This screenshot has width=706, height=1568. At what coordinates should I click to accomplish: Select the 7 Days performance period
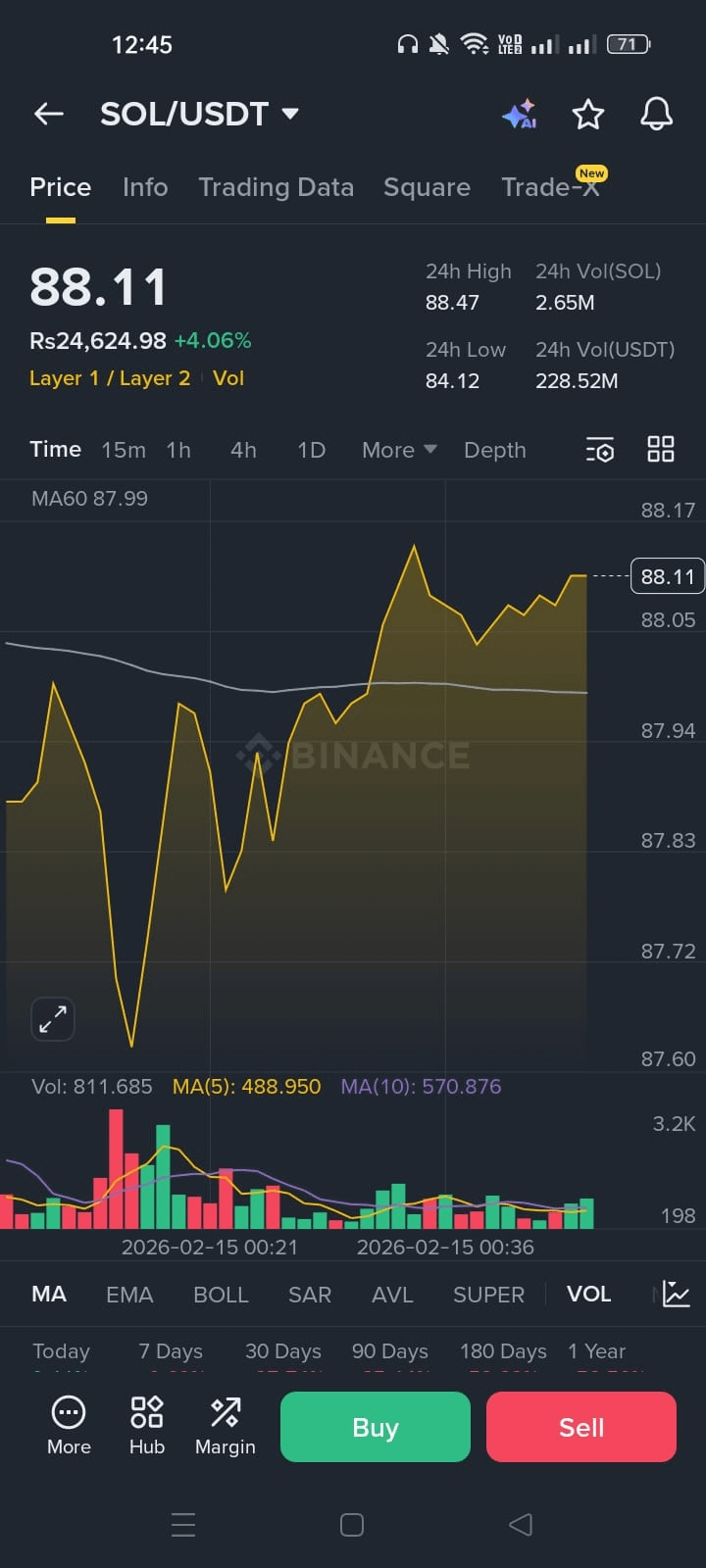click(171, 1351)
